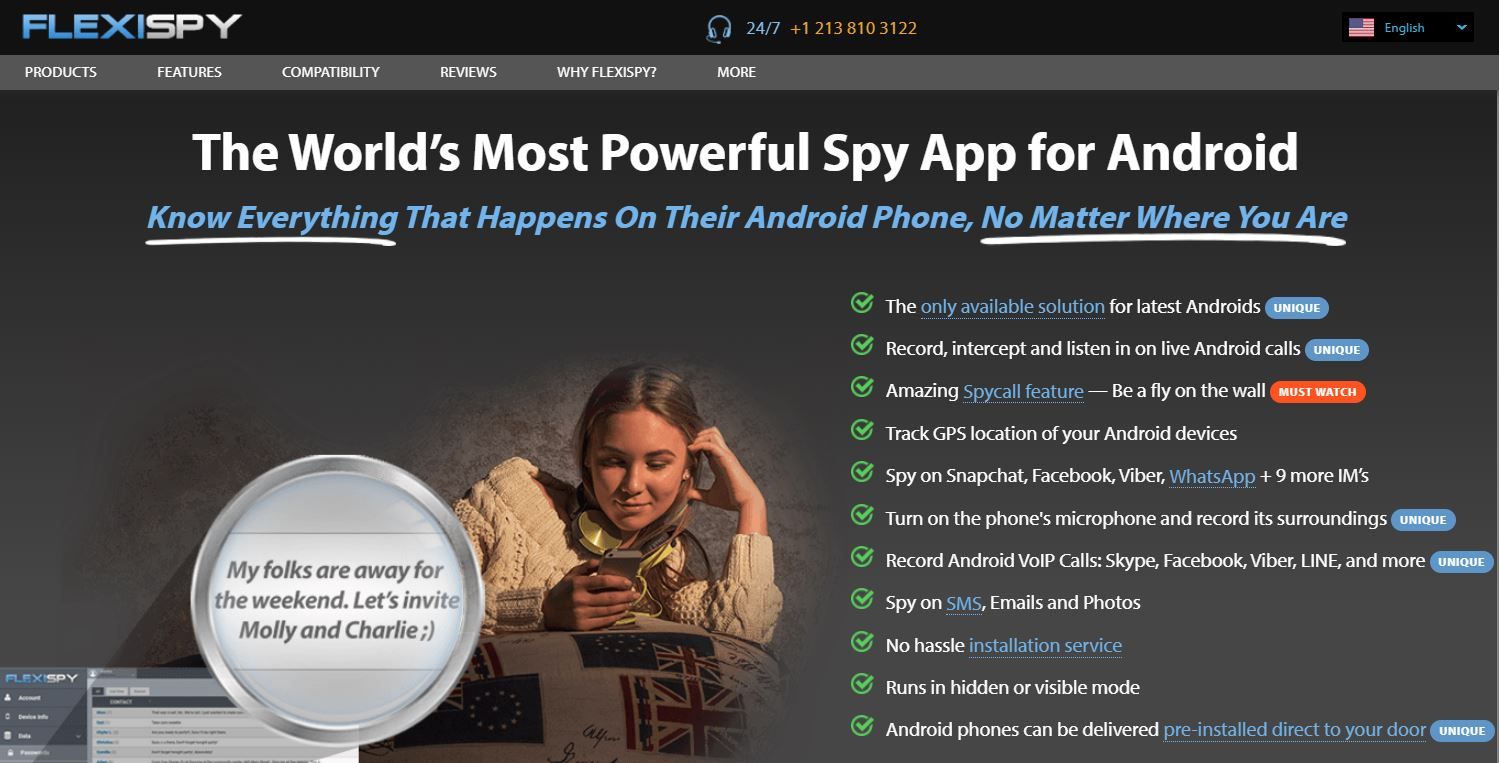The width and height of the screenshot is (1499, 763).
Task: Follow the 'only available solution' link
Action: pos(1012,307)
